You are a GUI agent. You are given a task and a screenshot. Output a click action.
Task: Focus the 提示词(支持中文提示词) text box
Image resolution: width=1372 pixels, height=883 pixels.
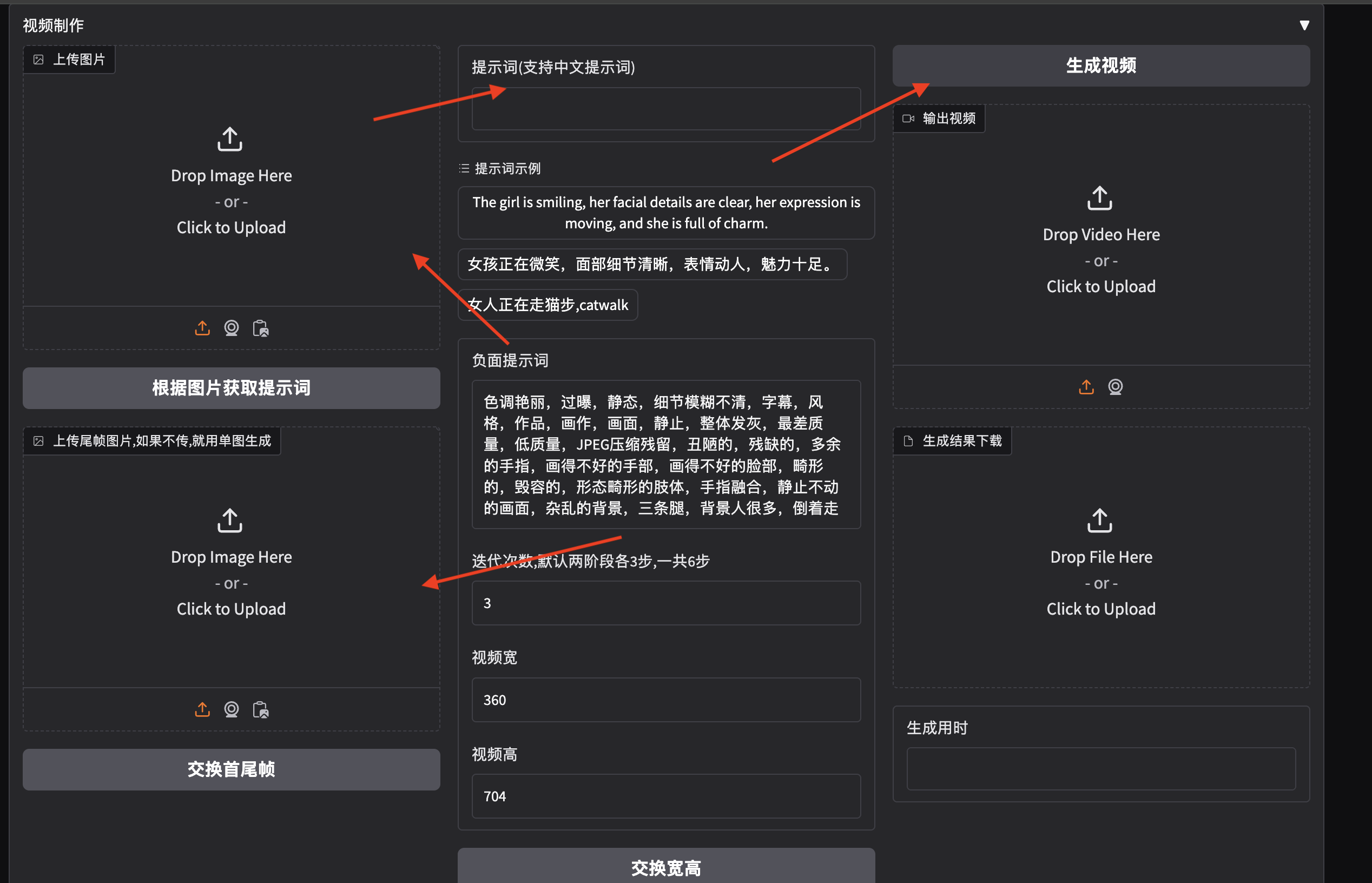point(665,109)
